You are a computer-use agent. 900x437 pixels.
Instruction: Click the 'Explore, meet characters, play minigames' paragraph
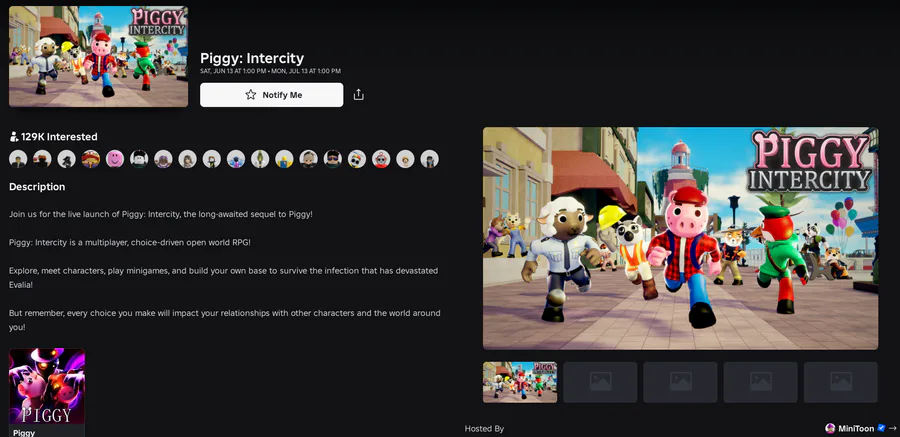coord(223,277)
